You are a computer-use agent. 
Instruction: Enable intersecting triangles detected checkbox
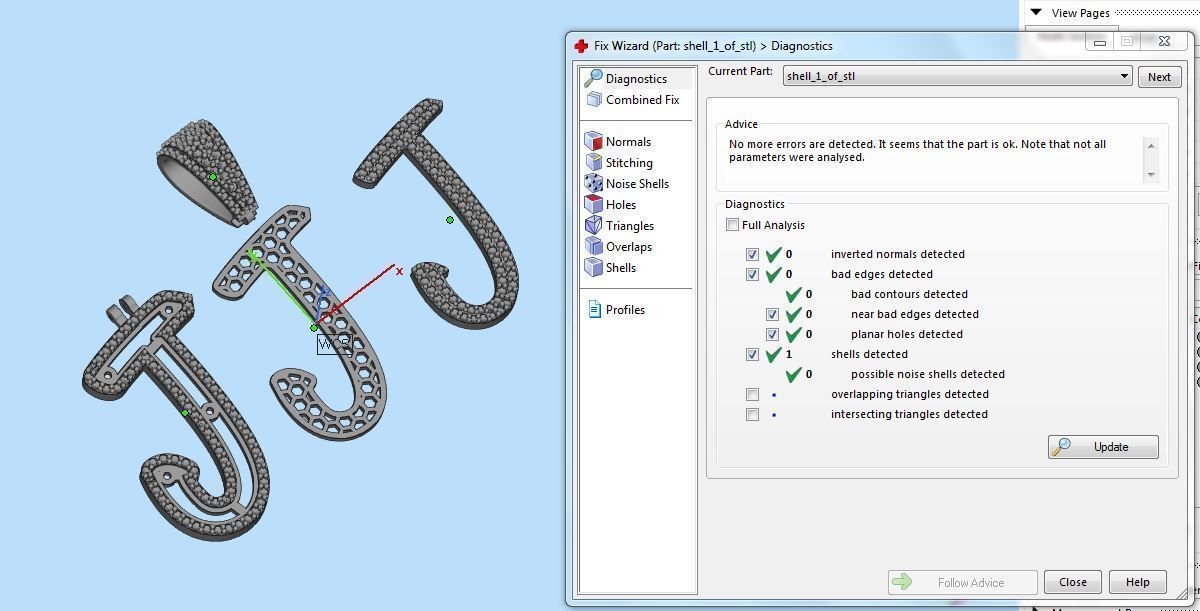[753, 414]
